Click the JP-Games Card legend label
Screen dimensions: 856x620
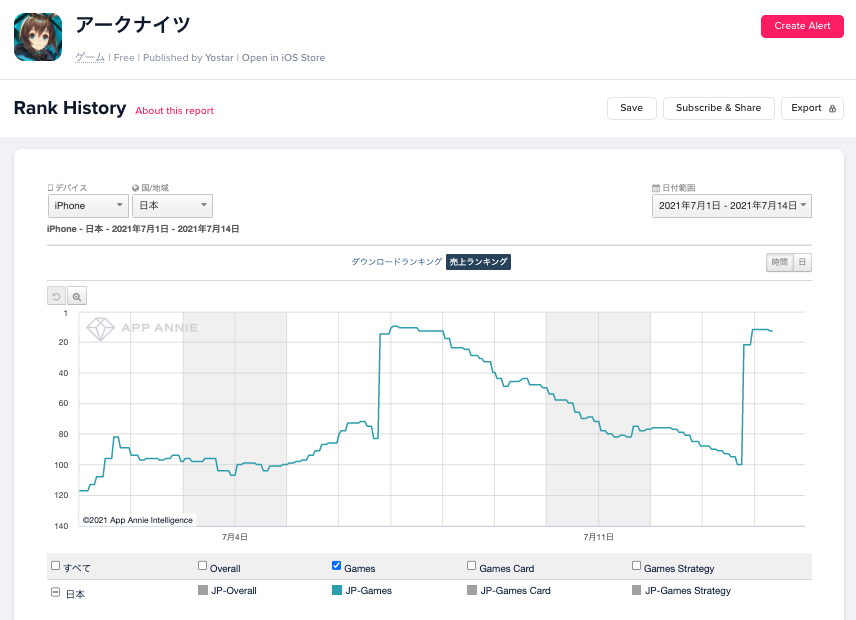[x=515, y=591]
